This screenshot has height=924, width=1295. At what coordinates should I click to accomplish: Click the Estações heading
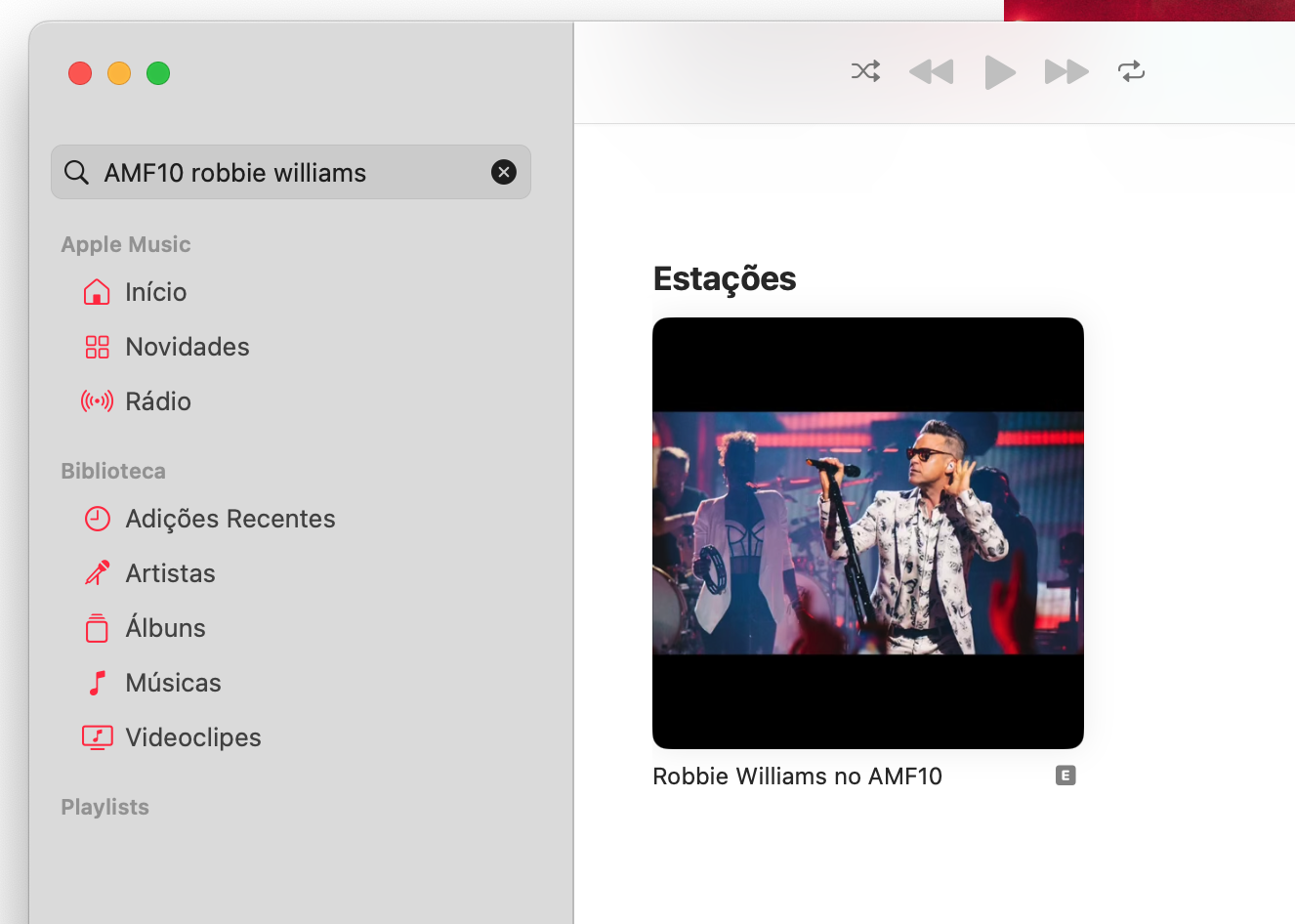tap(725, 279)
